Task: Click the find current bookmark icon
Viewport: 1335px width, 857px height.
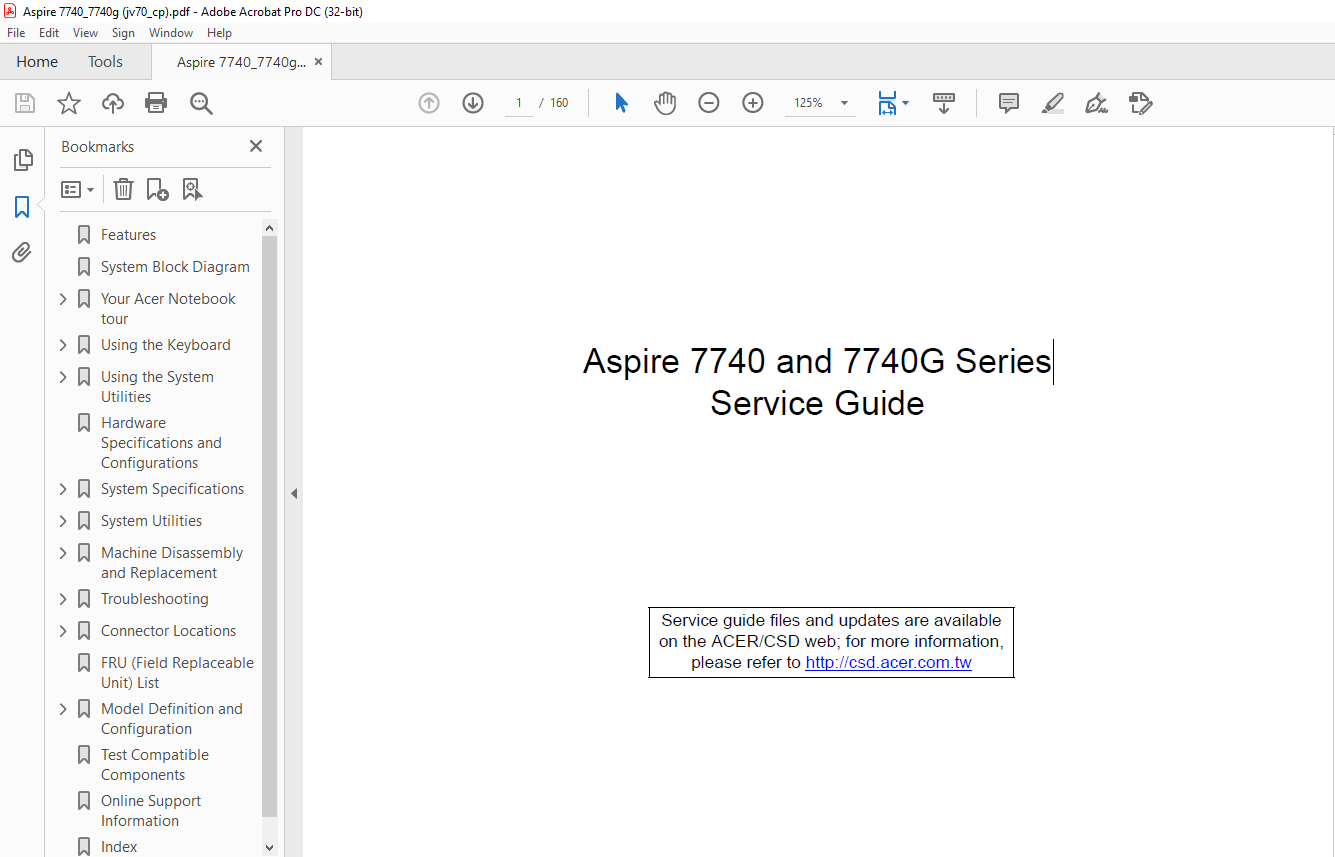Action: tap(192, 189)
